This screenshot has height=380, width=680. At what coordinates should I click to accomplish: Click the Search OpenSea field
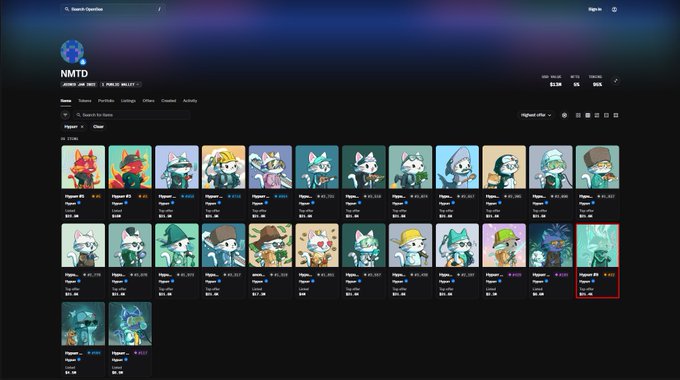[113, 9]
